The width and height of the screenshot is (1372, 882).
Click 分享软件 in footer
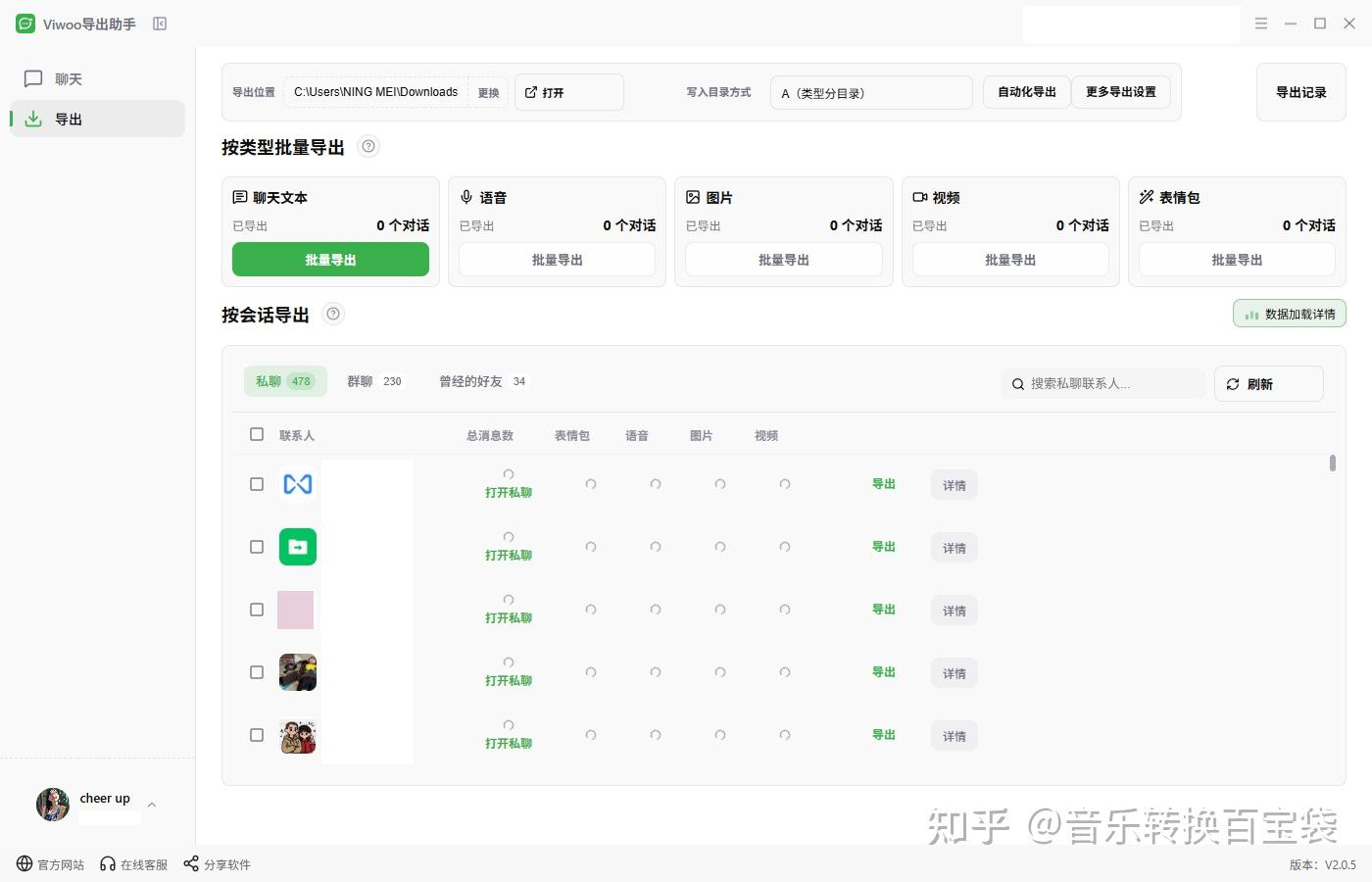tap(218, 864)
